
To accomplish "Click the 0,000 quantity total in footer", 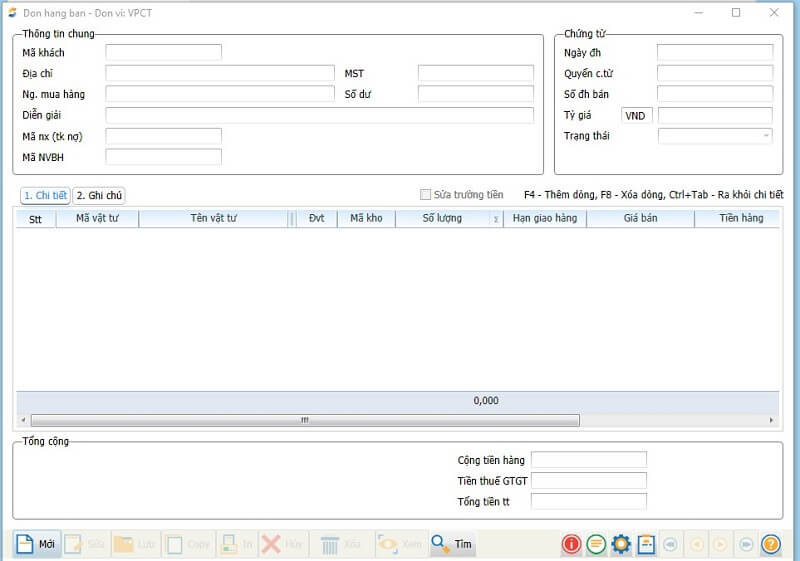I will pos(486,401).
